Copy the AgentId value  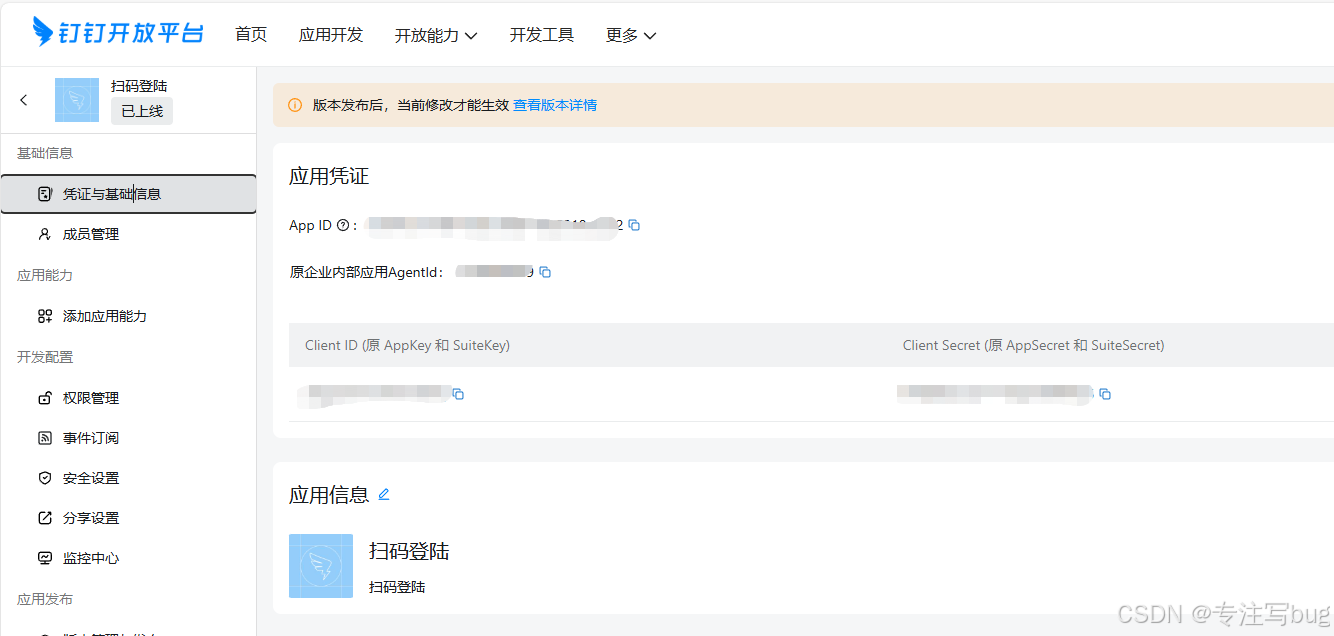[545, 272]
